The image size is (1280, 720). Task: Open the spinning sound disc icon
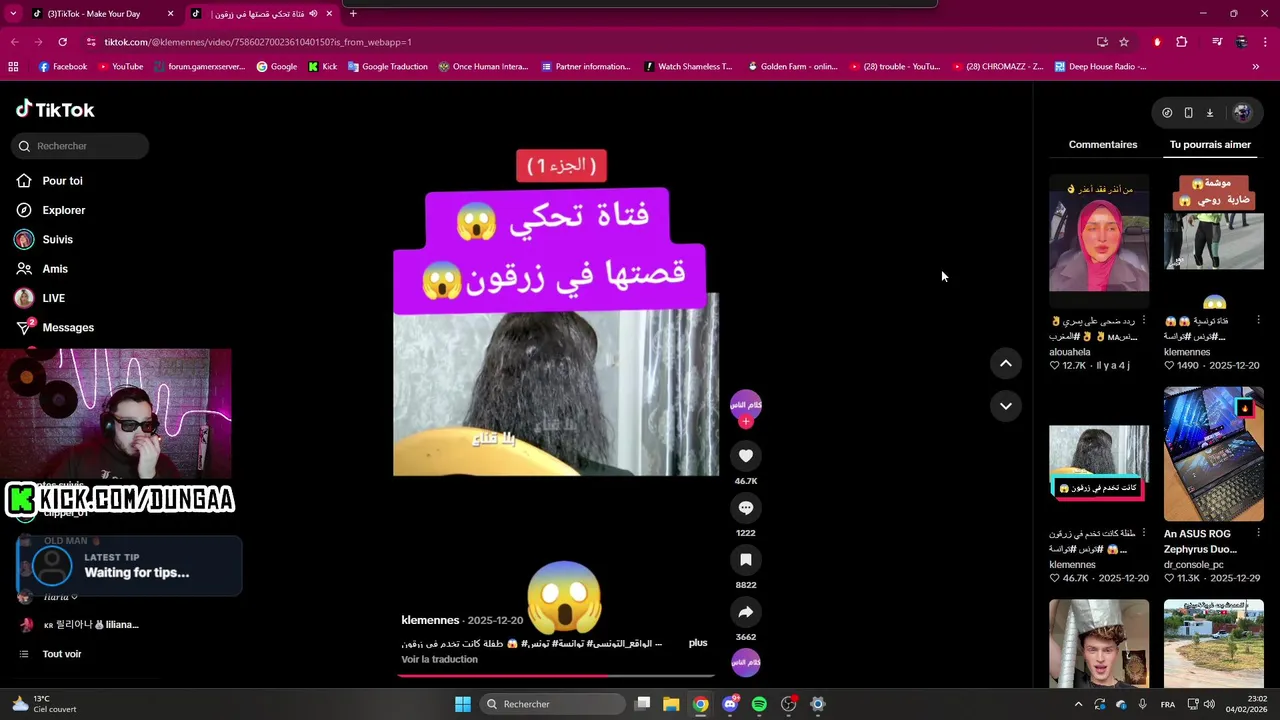tap(745, 662)
